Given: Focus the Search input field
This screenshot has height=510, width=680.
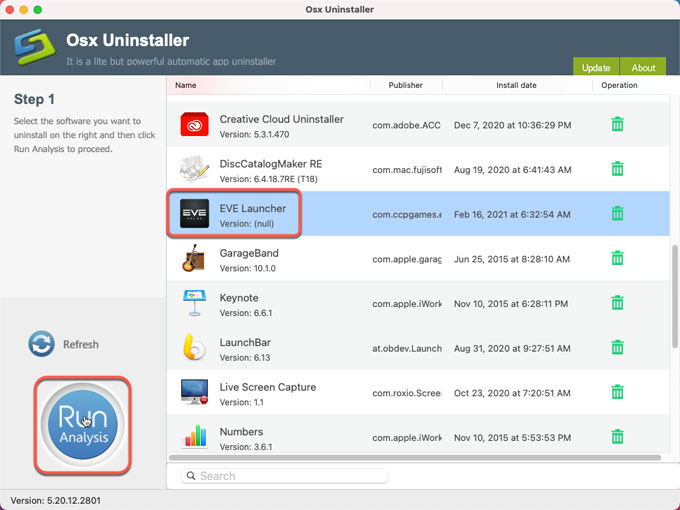Looking at the screenshot, I should [284, 476].
